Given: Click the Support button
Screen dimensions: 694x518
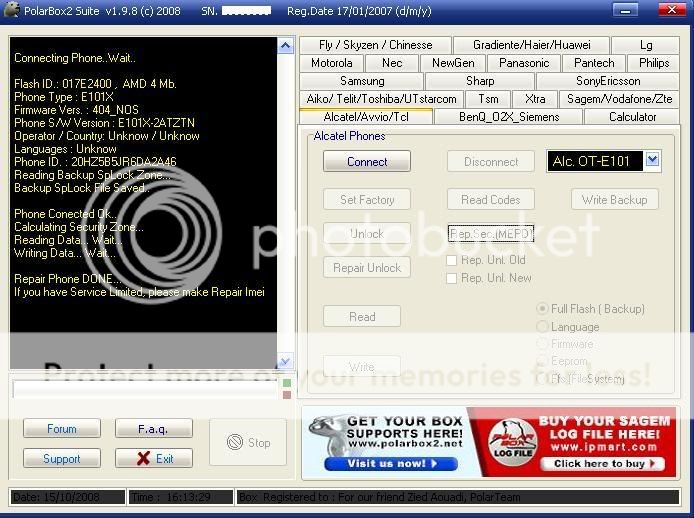Looking at the screenshot, I should (62, 458).
